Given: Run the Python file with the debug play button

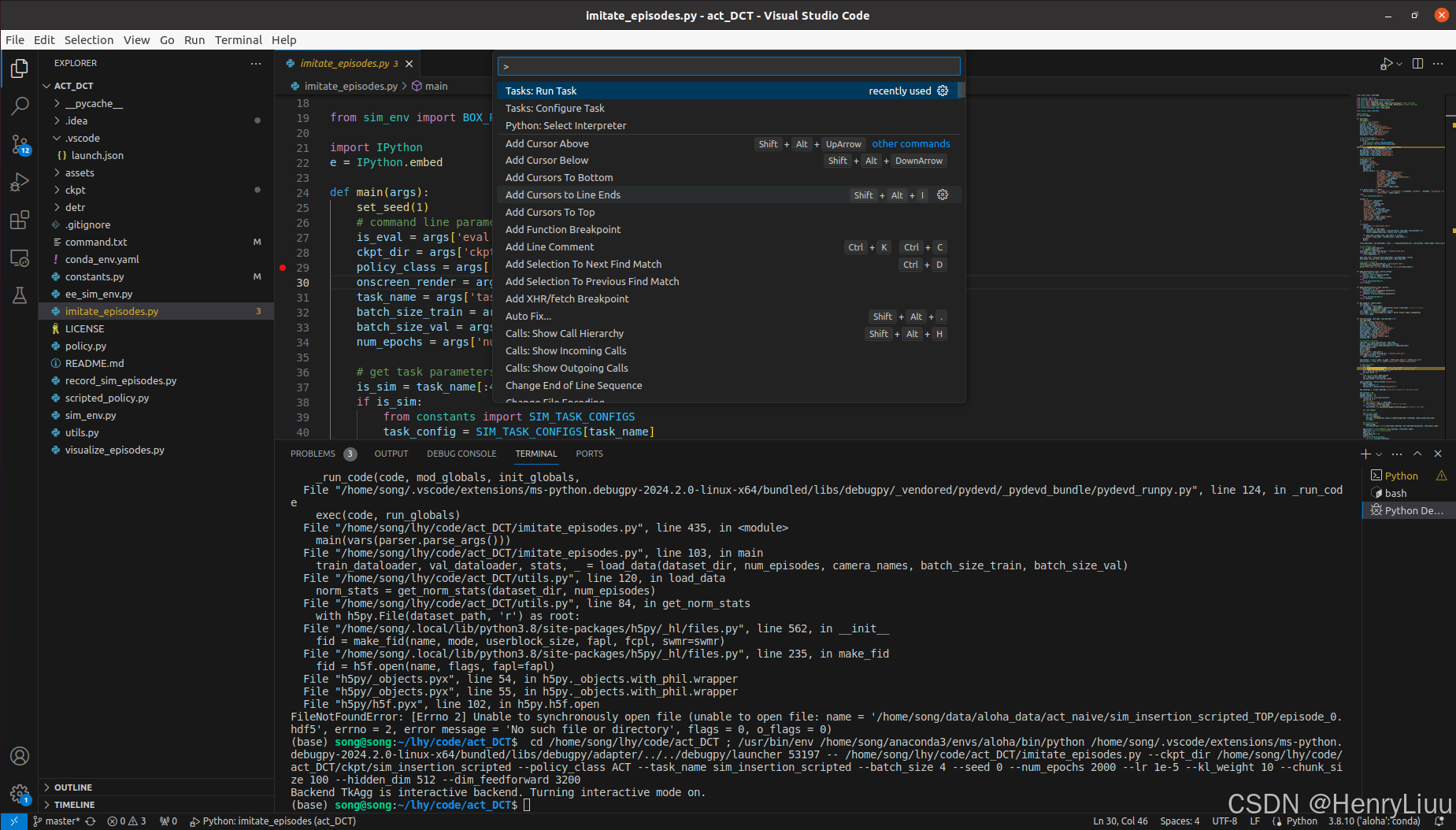Looking at the screenshot, I should 1385,64.
